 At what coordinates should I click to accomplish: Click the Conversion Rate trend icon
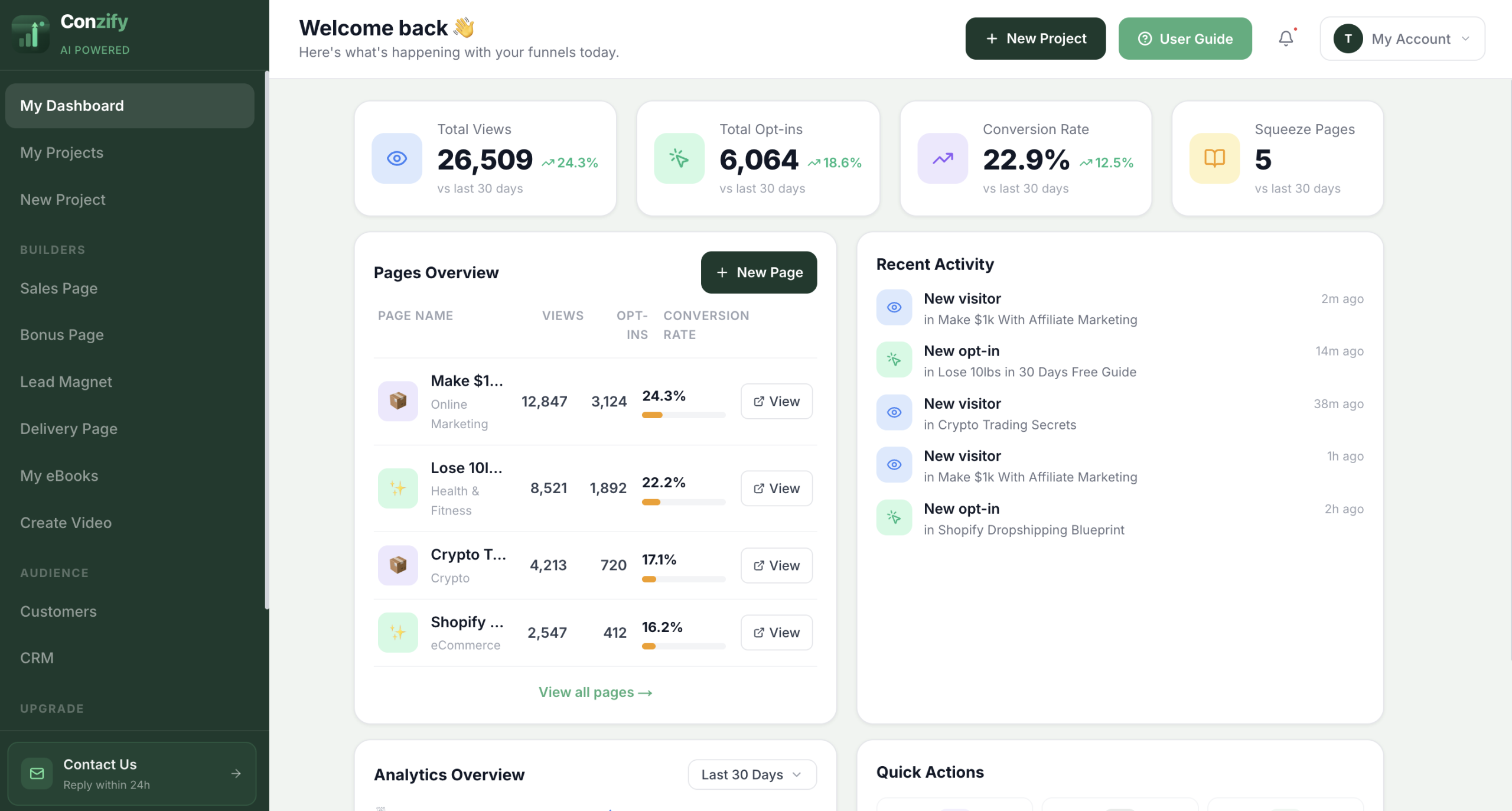click(943, 158)
